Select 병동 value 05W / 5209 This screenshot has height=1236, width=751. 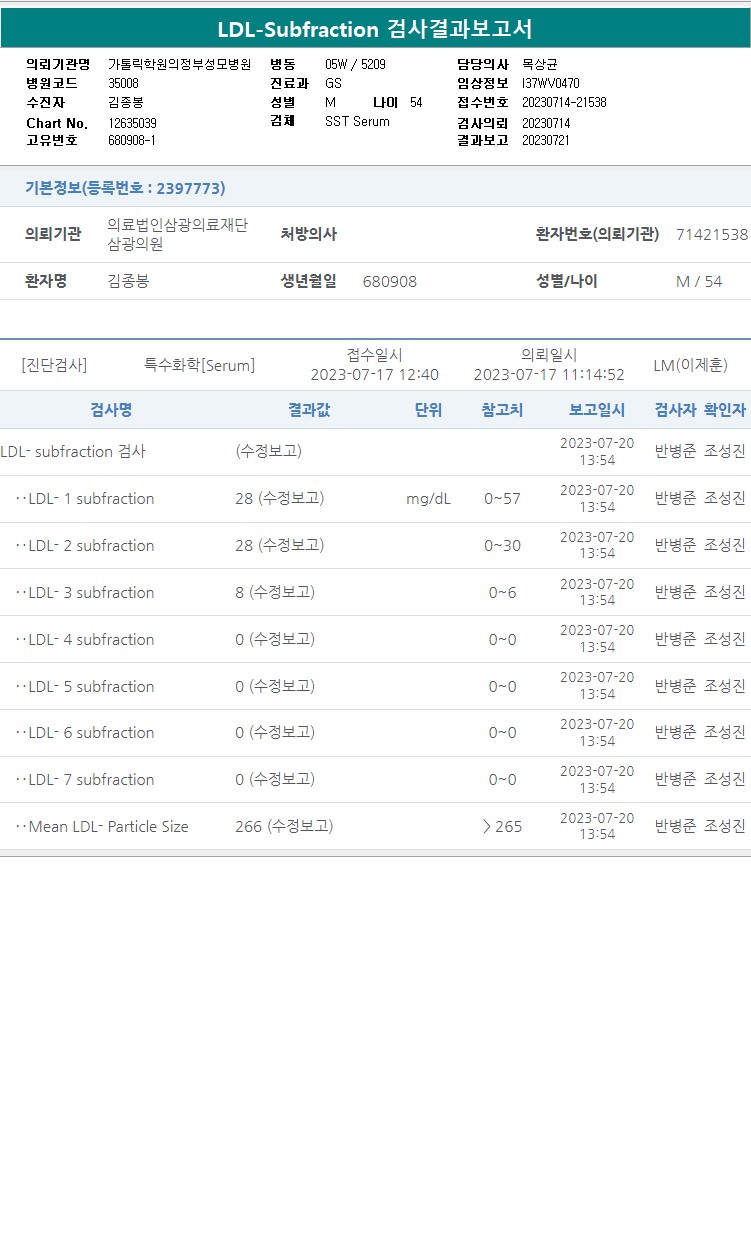(x=355, y=64)
